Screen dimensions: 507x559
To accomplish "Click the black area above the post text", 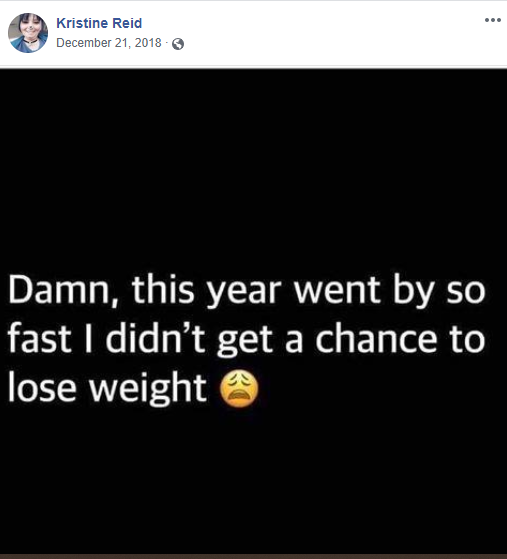I will [254, 168].
